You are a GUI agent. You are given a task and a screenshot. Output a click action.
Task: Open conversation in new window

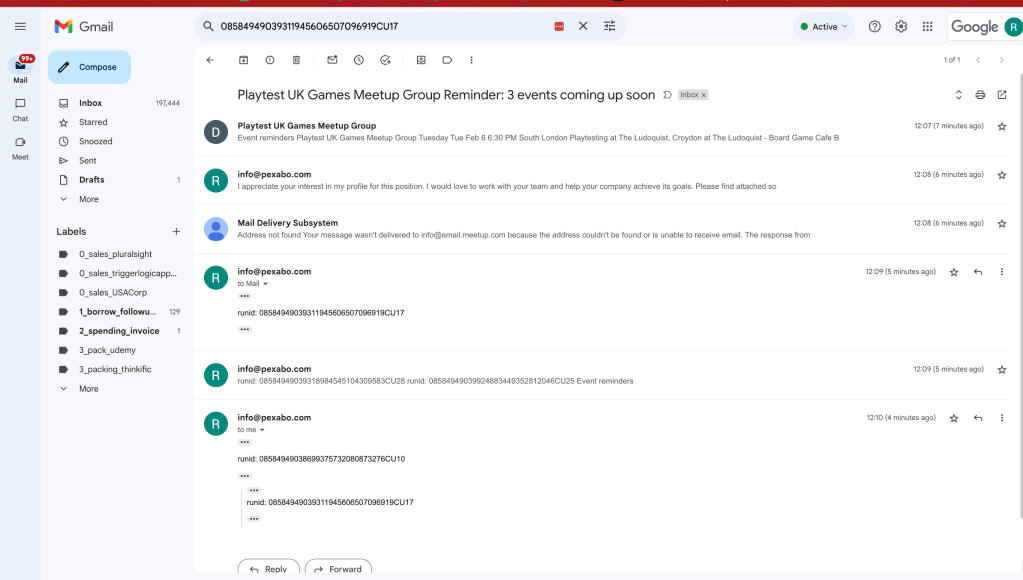(x=1001, y=95)
